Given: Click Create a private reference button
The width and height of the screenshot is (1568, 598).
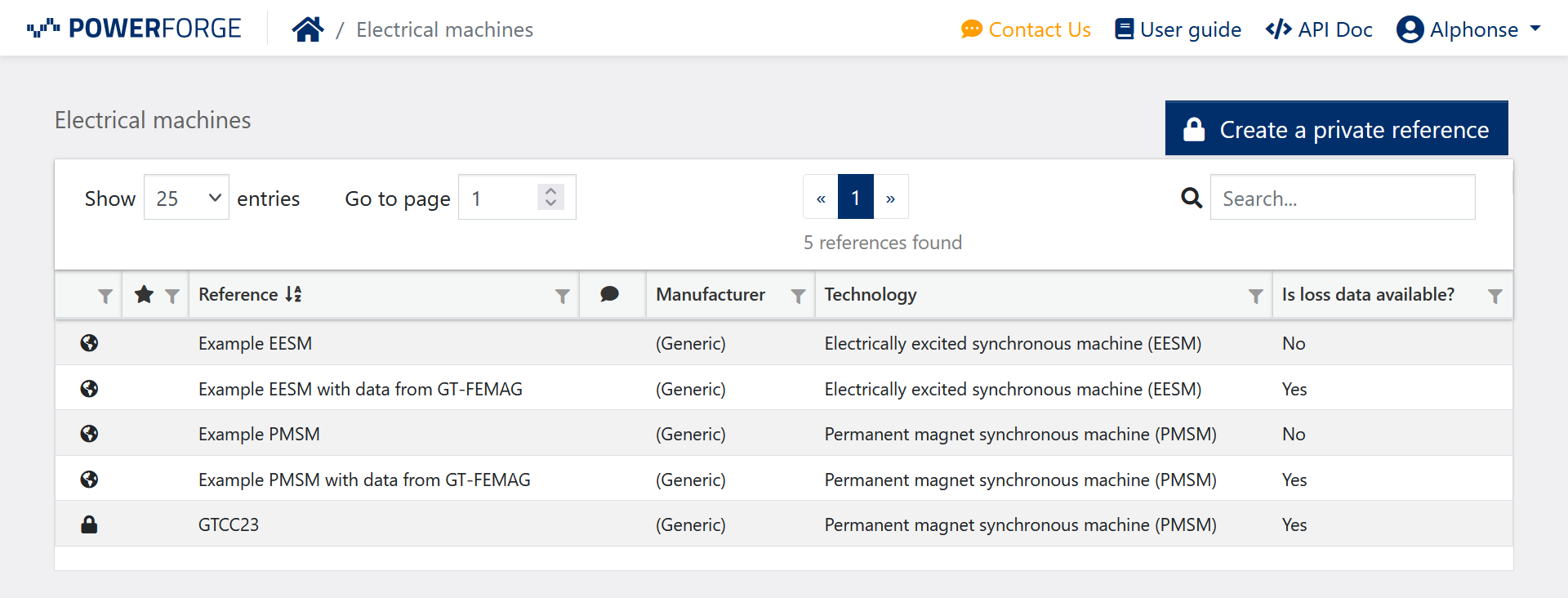Looking at the screenshot, I should point(1336,129).
